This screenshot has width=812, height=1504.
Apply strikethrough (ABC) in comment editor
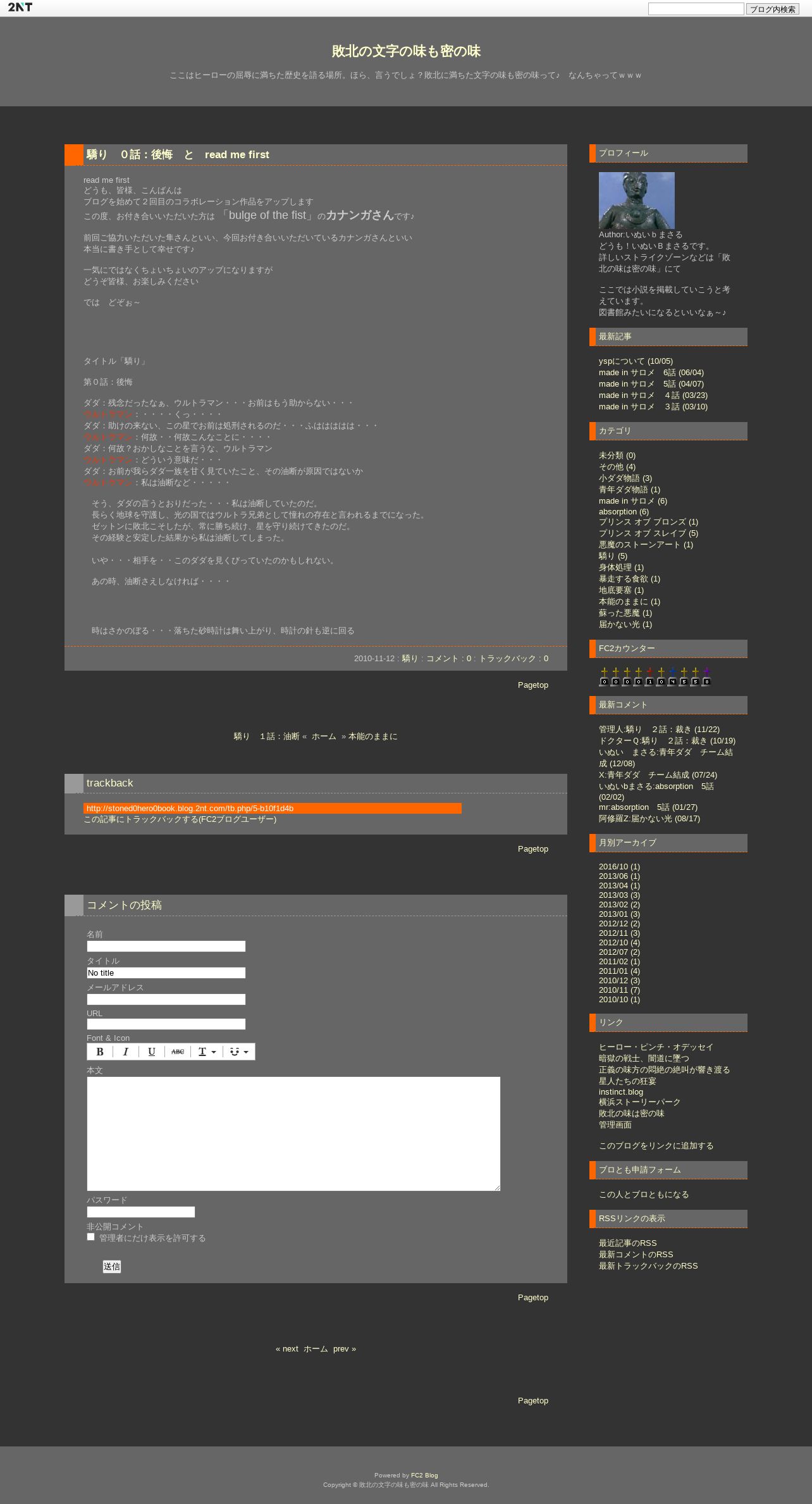(178, 1052)
